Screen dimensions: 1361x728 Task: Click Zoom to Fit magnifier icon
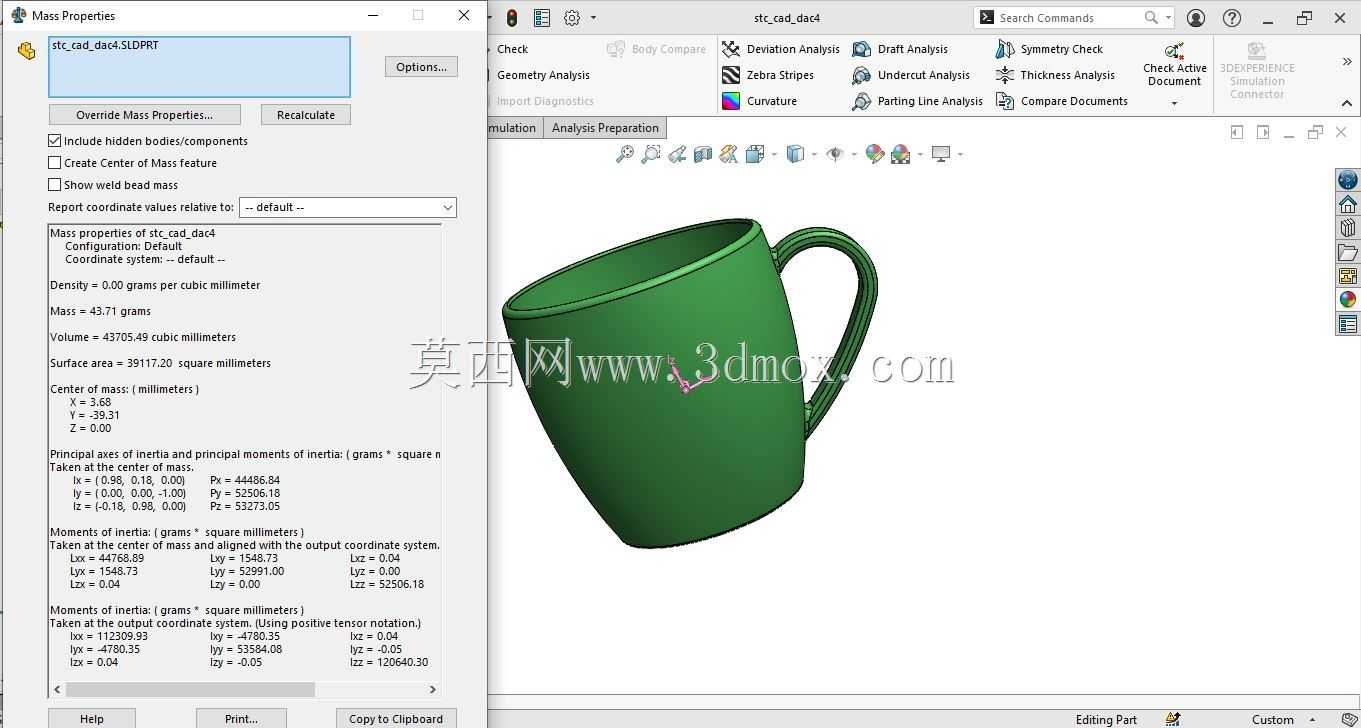625,154
